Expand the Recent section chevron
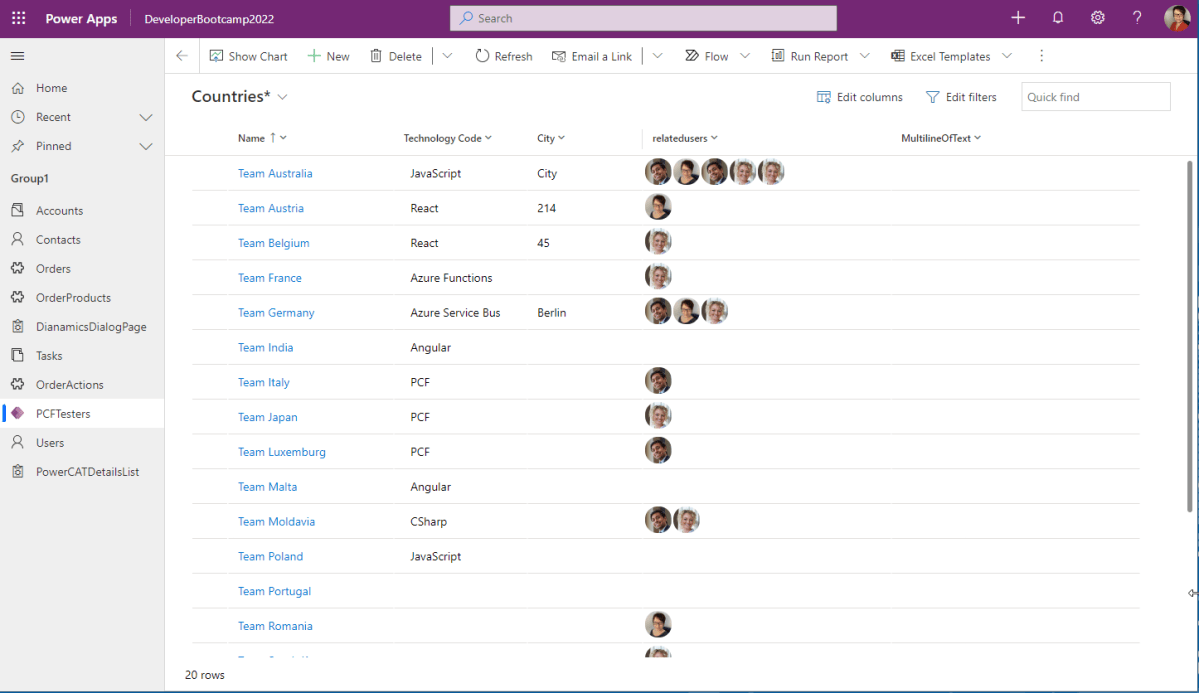Screen dimensions: 1199x693 pyautogui.click(x=146, y=117)
